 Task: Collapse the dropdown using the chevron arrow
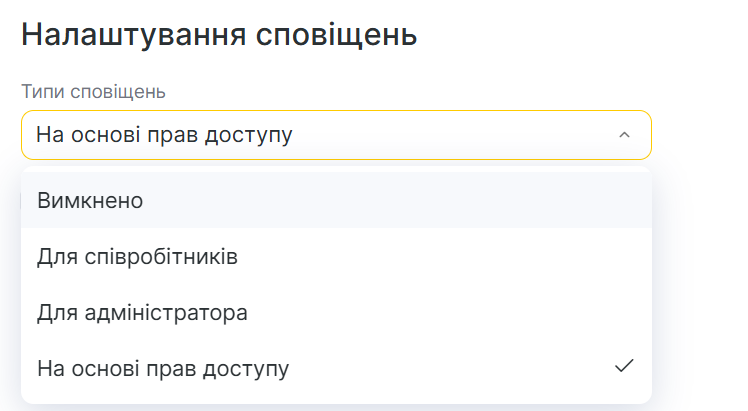tap(624, 135)
